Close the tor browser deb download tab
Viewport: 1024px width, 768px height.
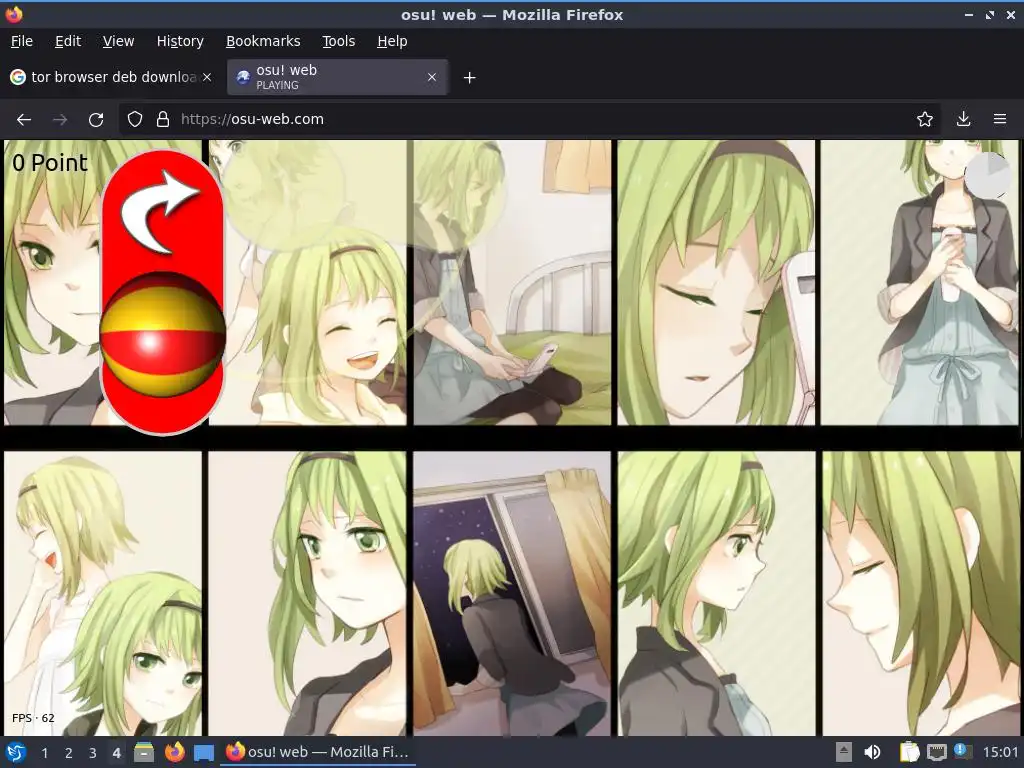(207, 77)
